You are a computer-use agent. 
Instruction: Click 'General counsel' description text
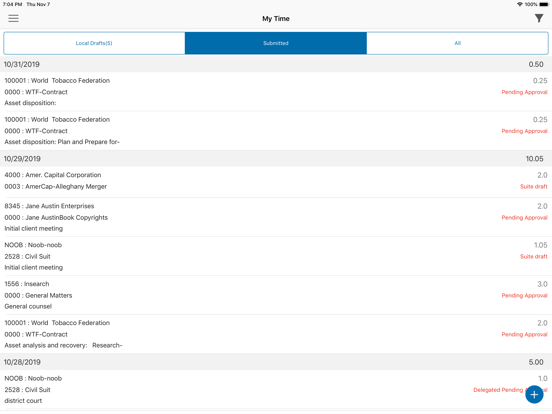pyautogui.click(x=28, y=307)
